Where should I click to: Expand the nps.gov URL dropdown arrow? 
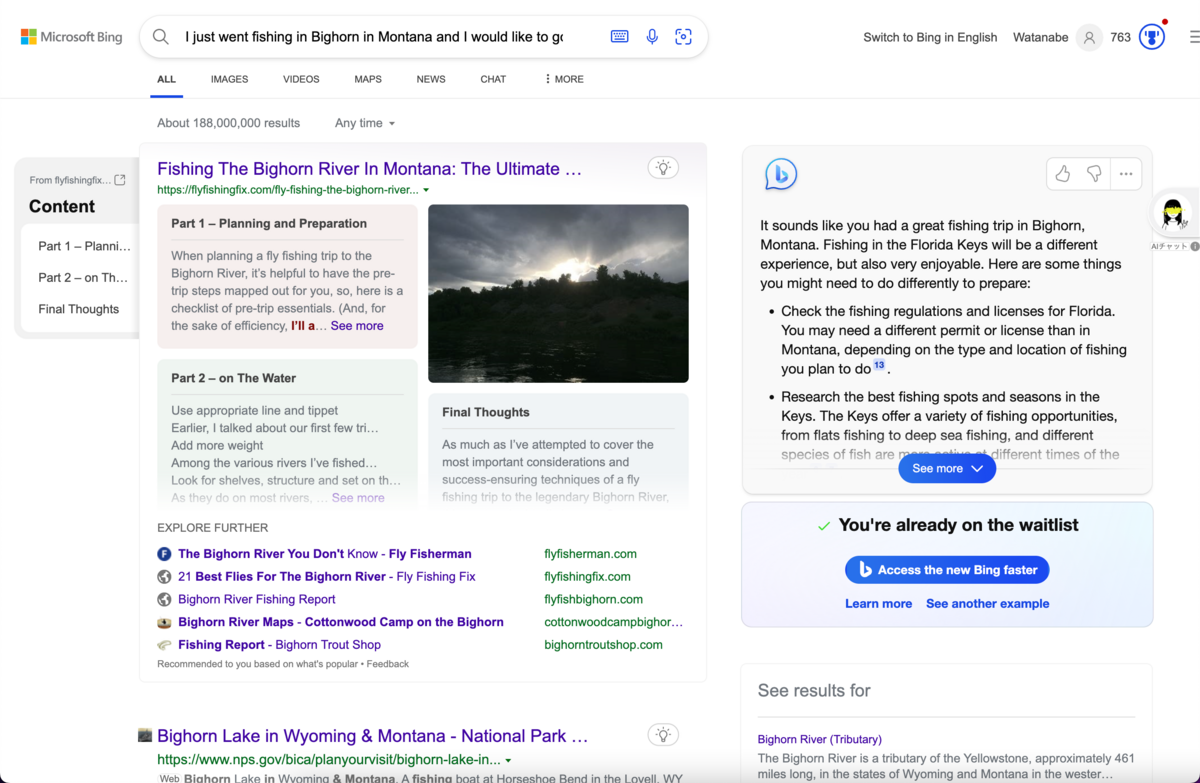tap(508, 760)
